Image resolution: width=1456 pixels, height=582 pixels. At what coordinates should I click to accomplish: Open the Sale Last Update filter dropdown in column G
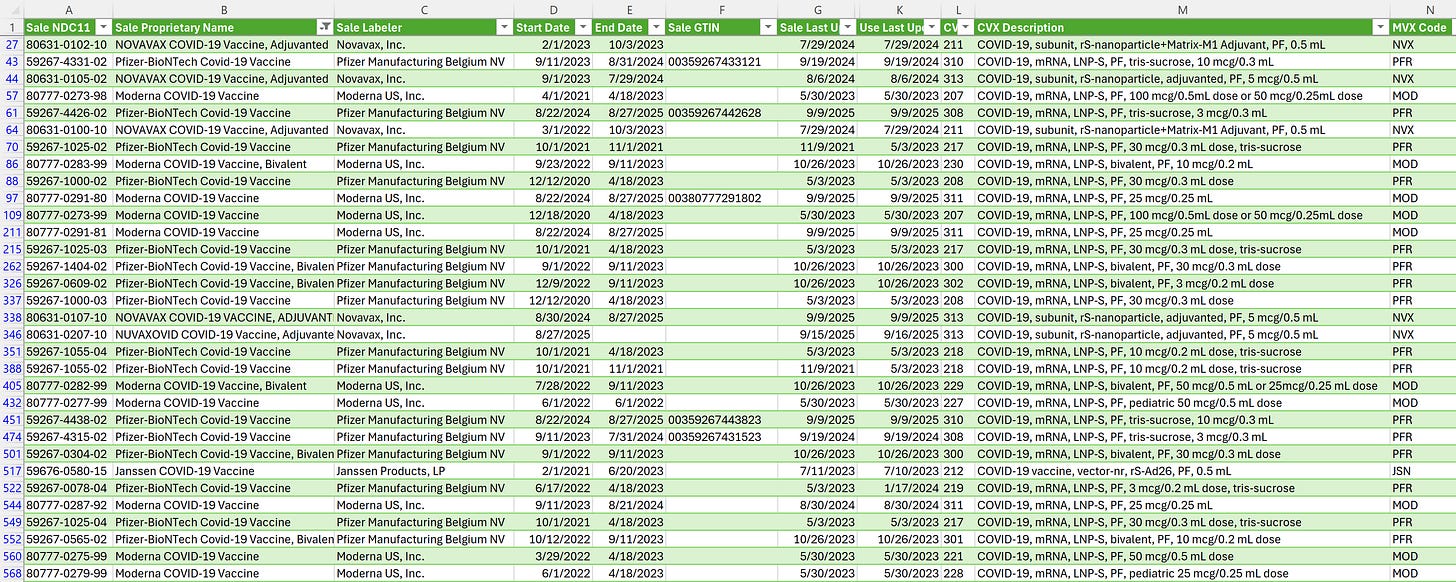coord(848,27)
